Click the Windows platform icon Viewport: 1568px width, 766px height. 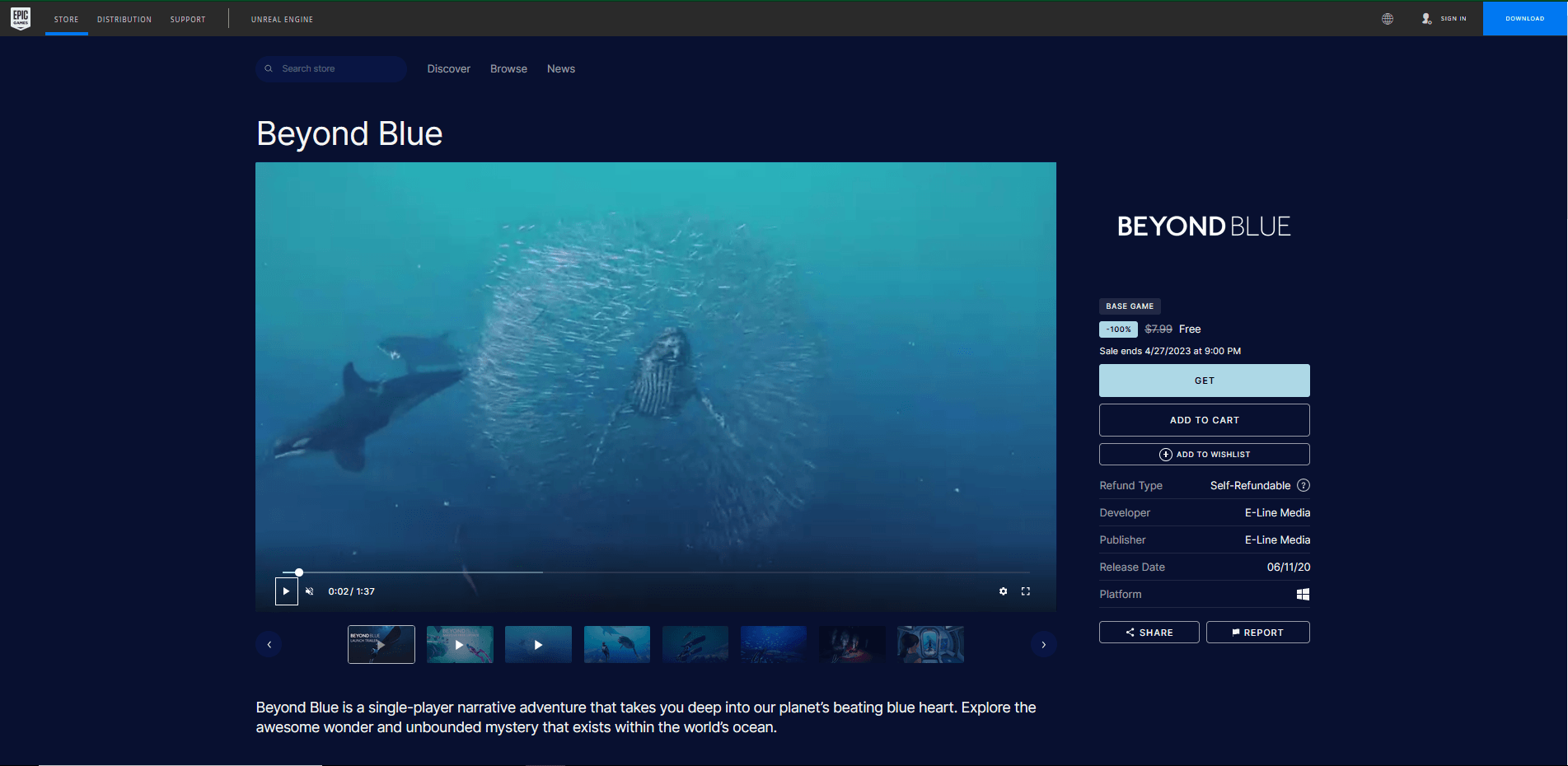[x=1303, y=595]
